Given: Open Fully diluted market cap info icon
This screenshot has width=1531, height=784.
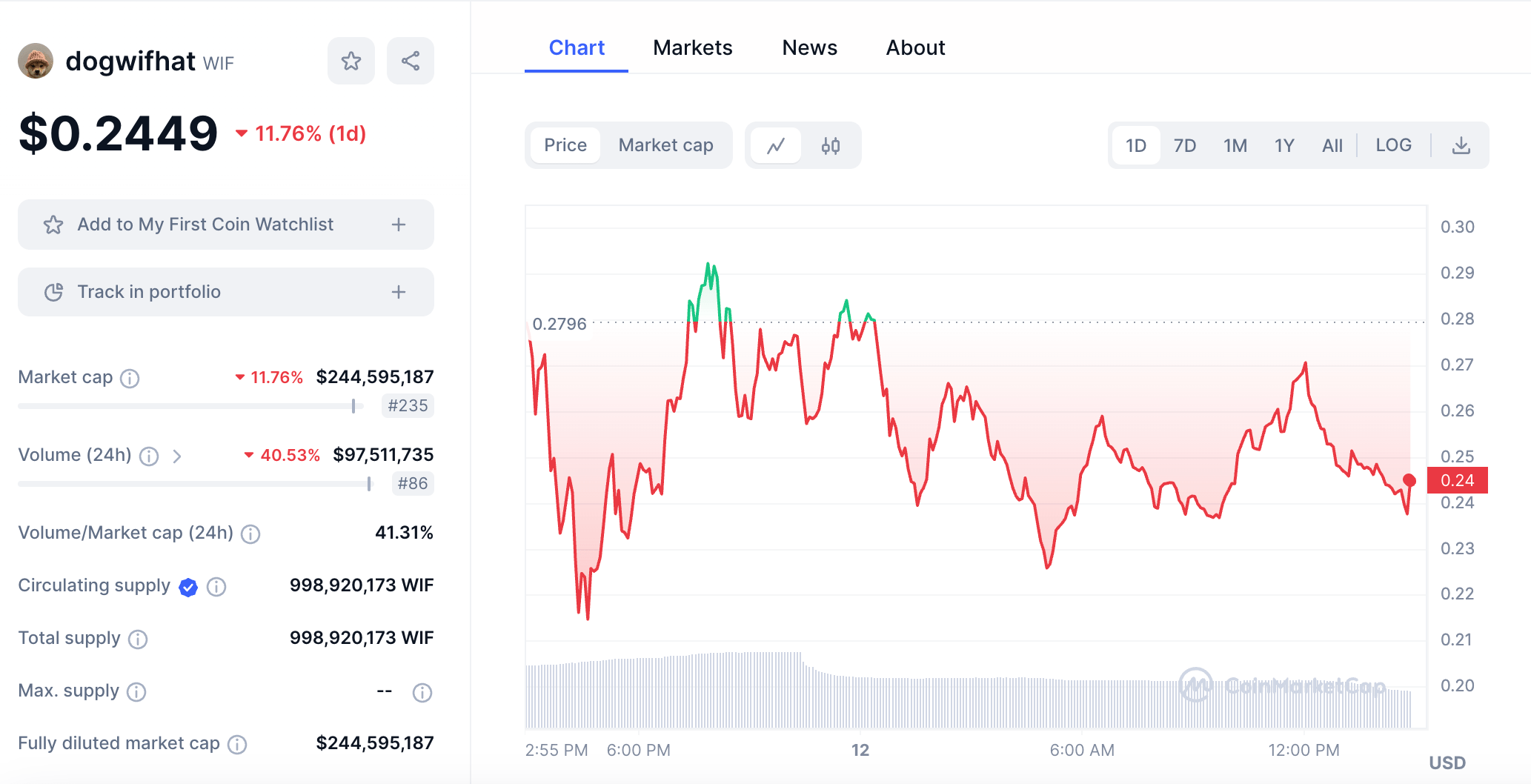Looking at the screenshot, I should point(237,745).
